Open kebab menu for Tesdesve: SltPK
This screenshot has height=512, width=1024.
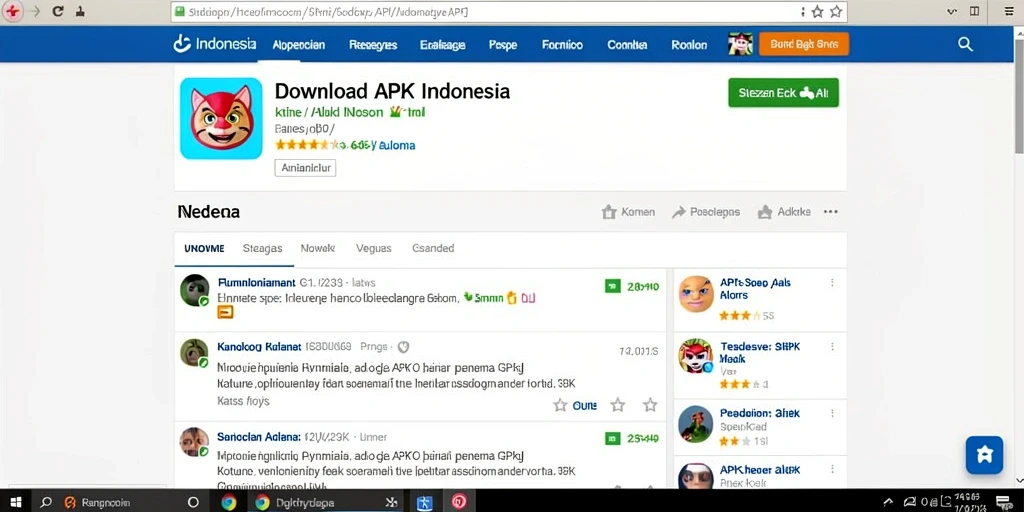click(x=832, y=347)
